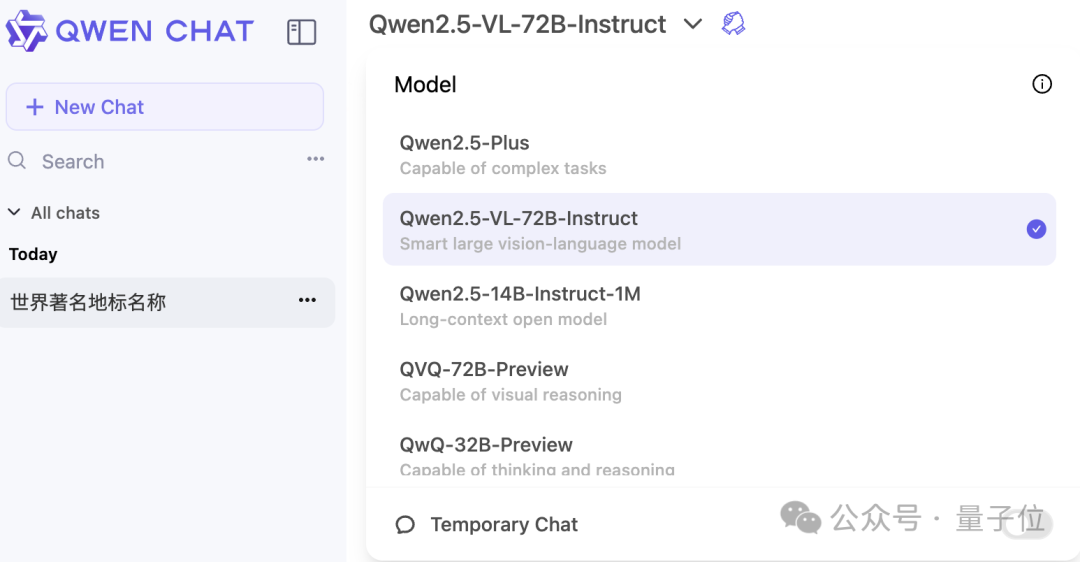
Task: Toggle the Temporary Chat switch
Action: point(1026,524)
